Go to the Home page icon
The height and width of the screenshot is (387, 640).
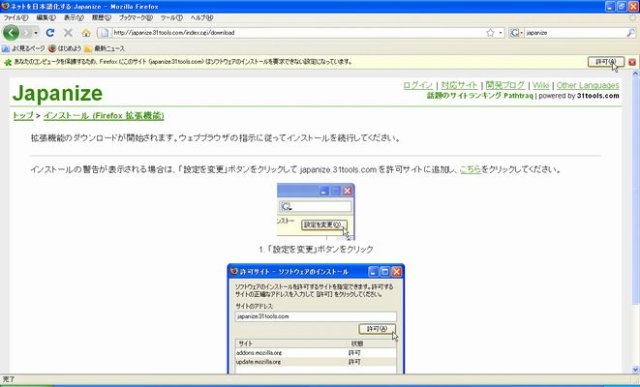pos(86,33)
